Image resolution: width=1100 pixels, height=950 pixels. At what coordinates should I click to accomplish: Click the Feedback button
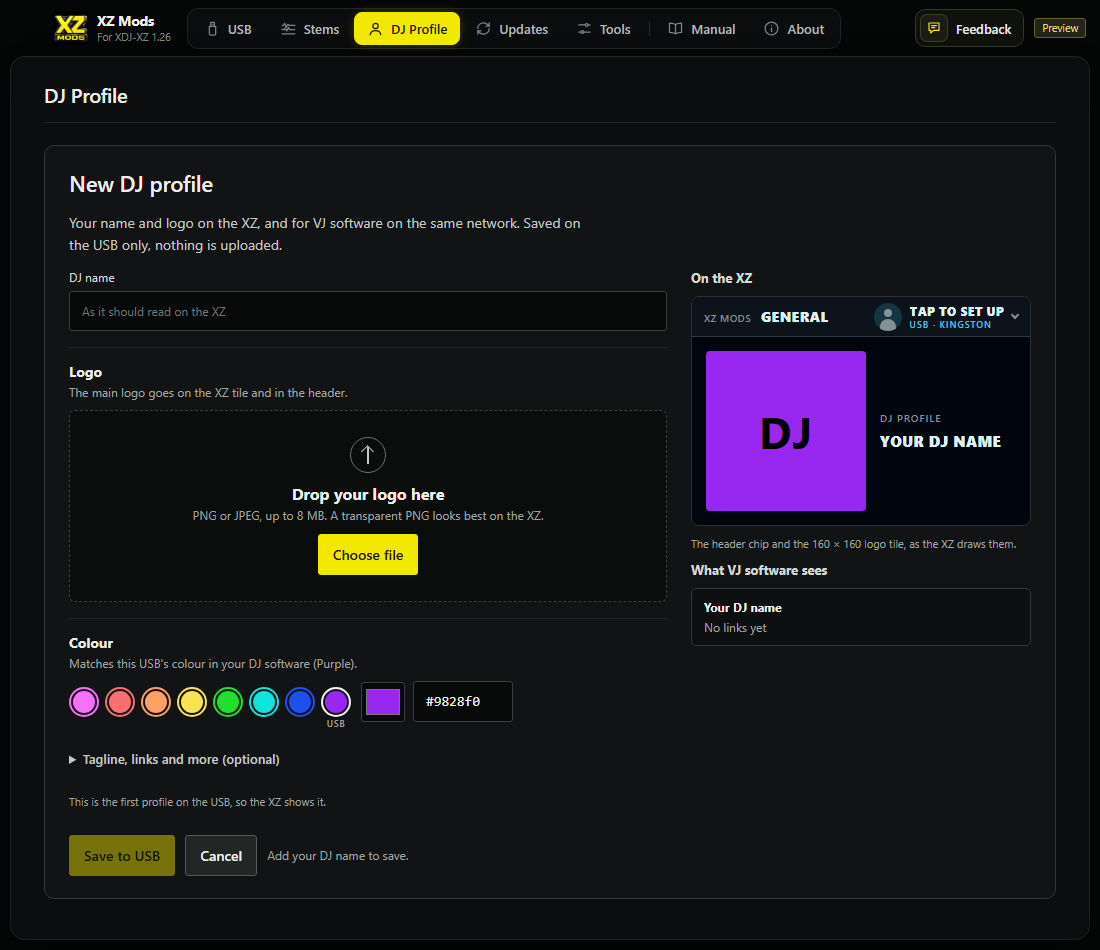[x=969, y=29]
